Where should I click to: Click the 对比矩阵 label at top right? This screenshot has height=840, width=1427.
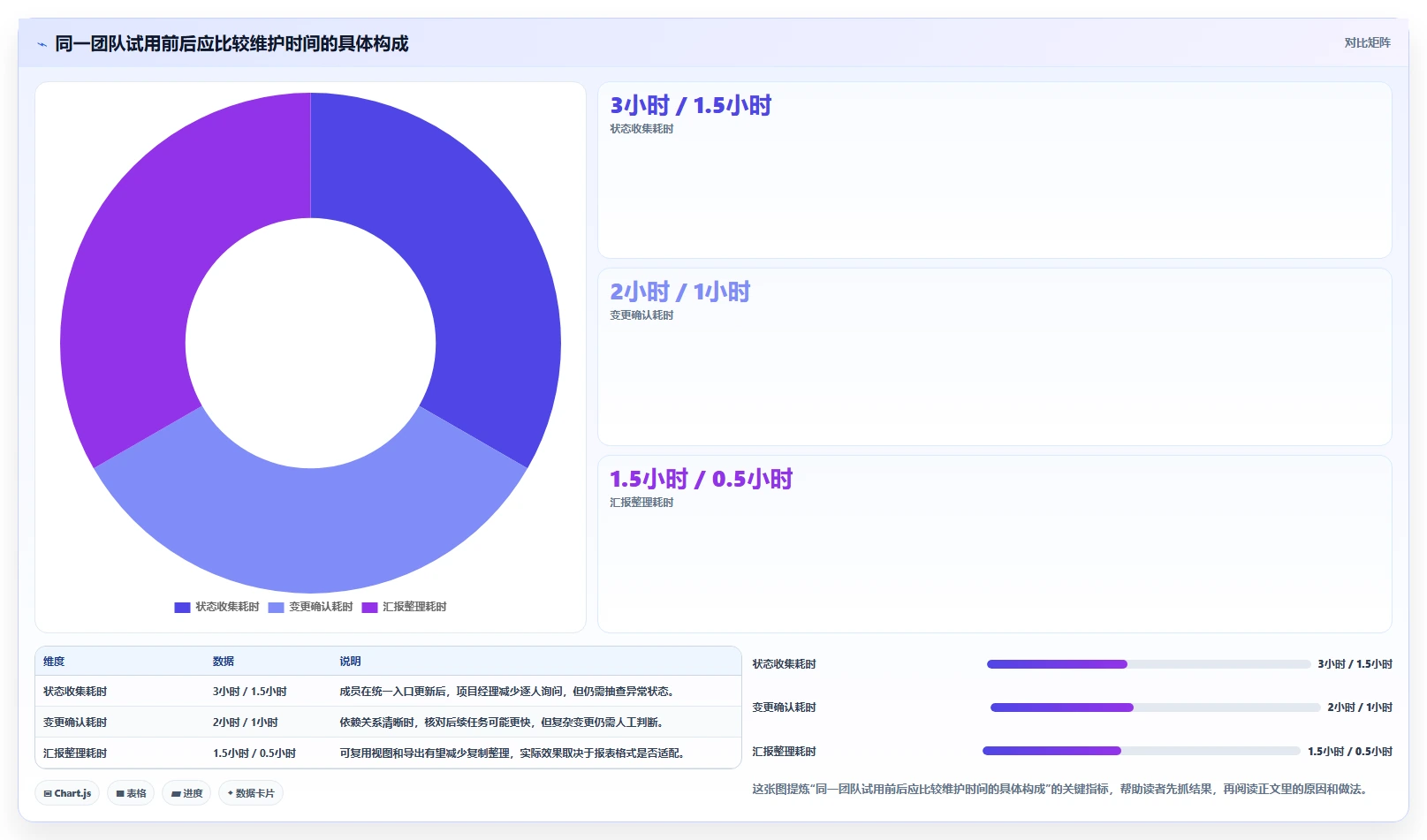[1367, 42]
